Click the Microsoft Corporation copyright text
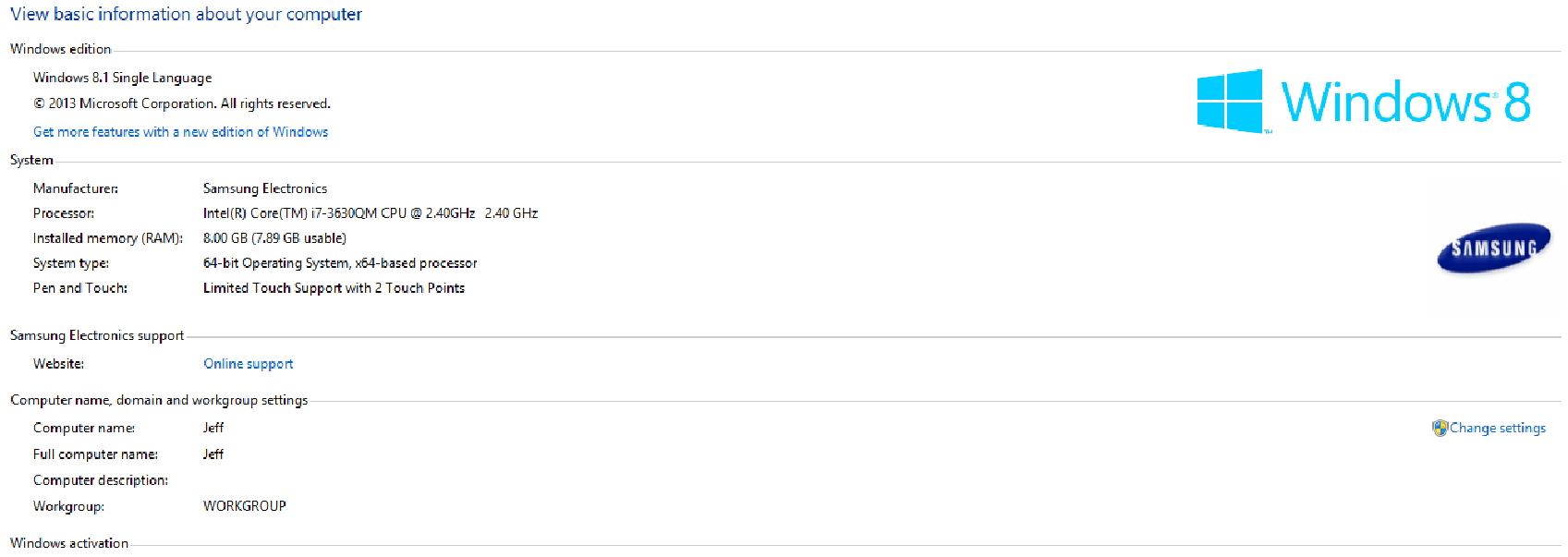This screenshot has height=557, width=1568. [182, 103]
